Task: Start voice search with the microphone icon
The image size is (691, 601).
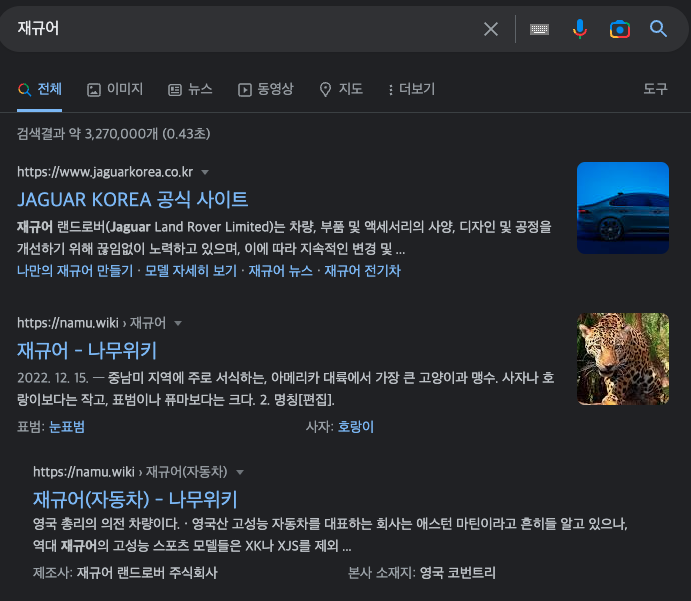Action: [580, 29]
